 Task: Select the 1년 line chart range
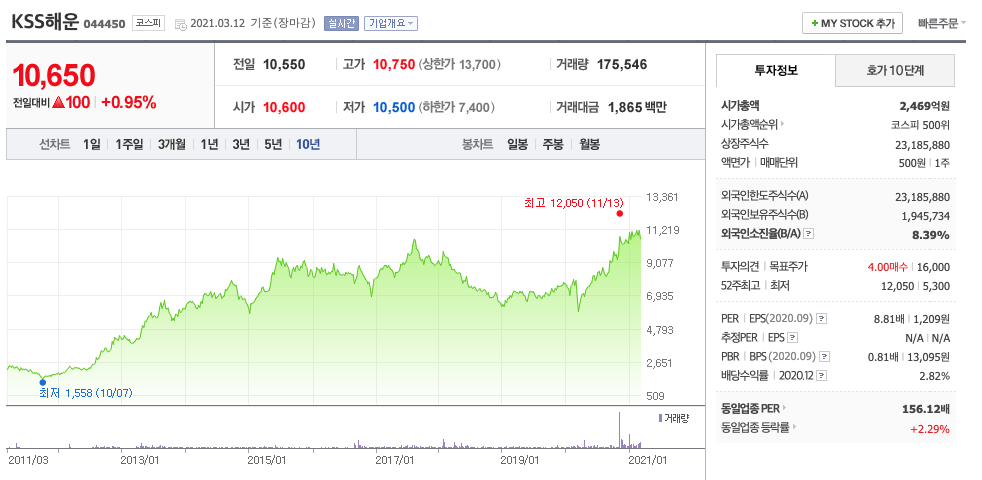coord(209,145)
